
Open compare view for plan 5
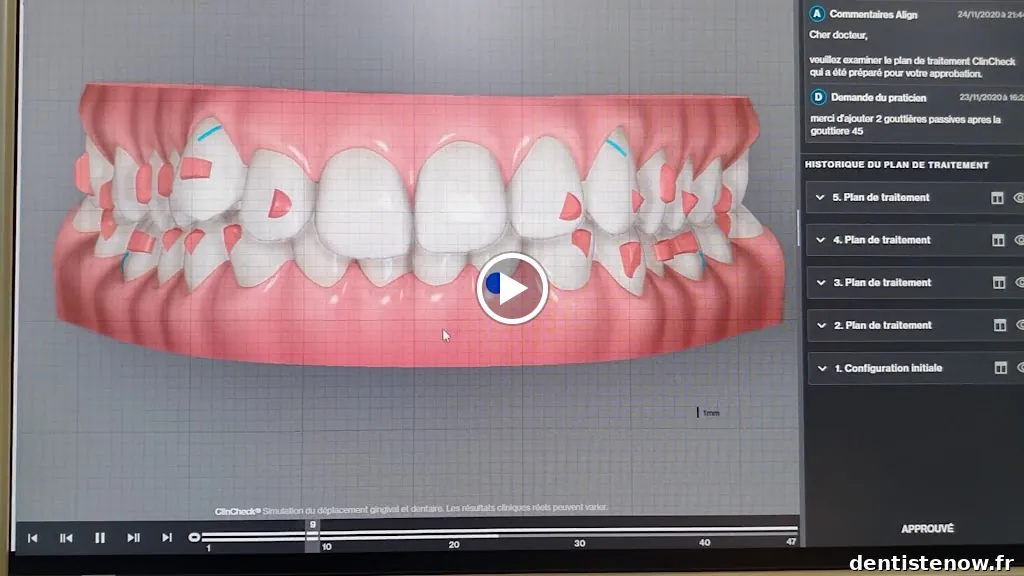[998, 198]
